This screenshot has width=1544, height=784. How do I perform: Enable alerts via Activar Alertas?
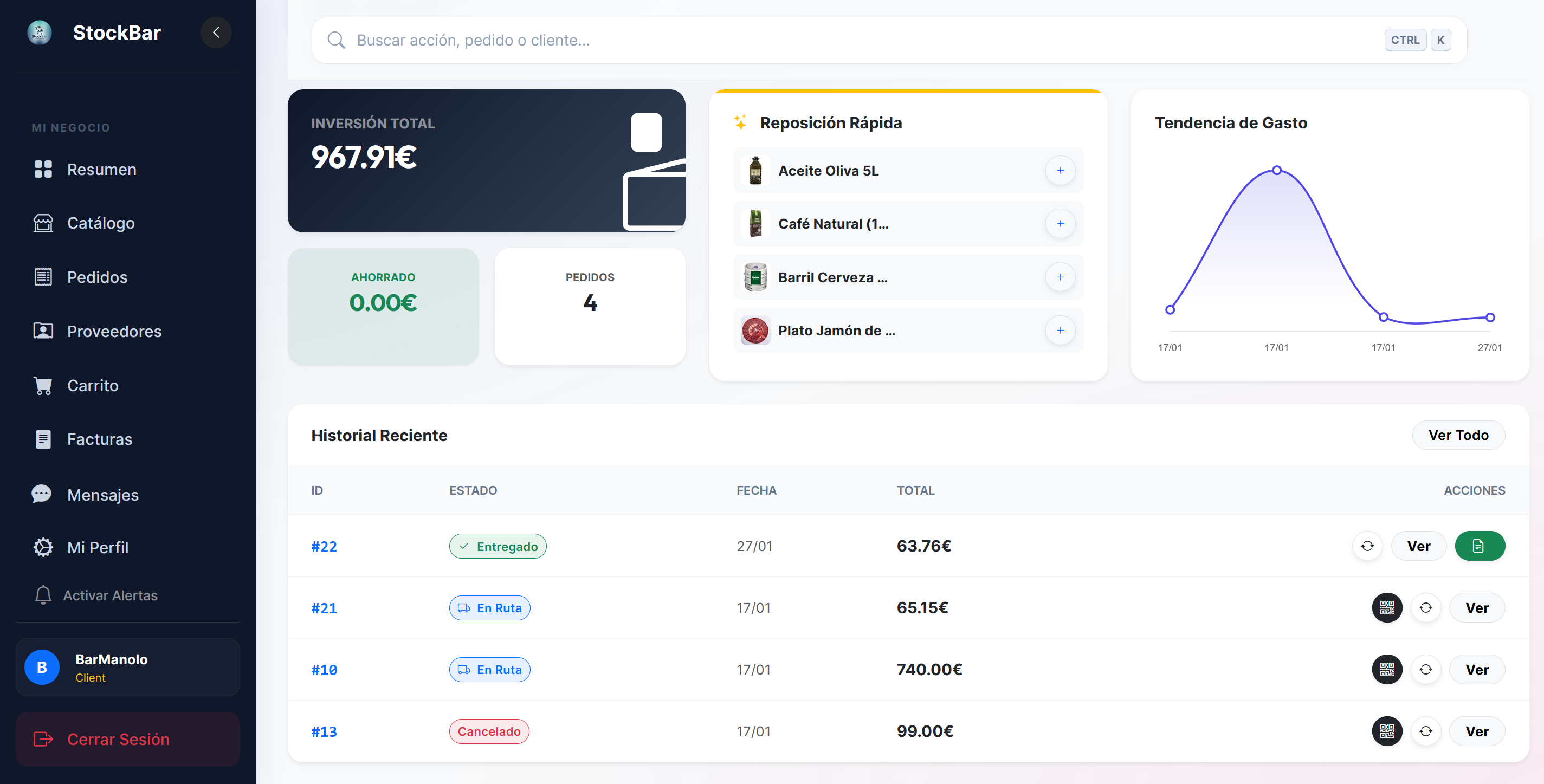click(111, 595)
